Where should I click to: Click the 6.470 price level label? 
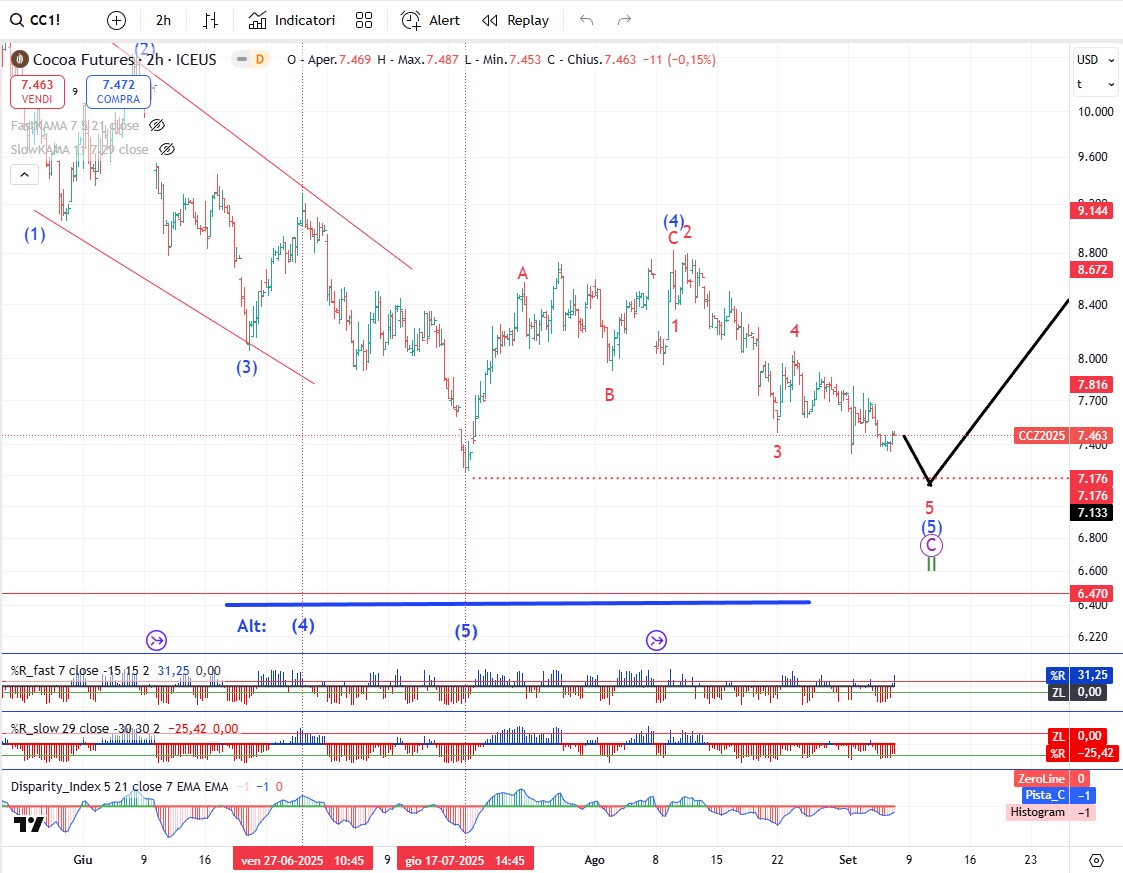[x=1092, y=594]
